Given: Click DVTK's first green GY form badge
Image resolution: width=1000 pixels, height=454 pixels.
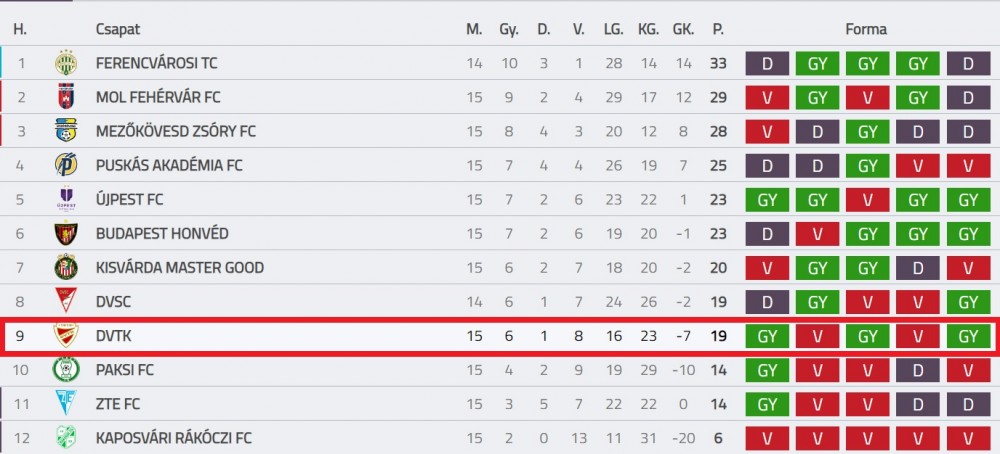Looking at the screenshot, I should click(767, 335).
